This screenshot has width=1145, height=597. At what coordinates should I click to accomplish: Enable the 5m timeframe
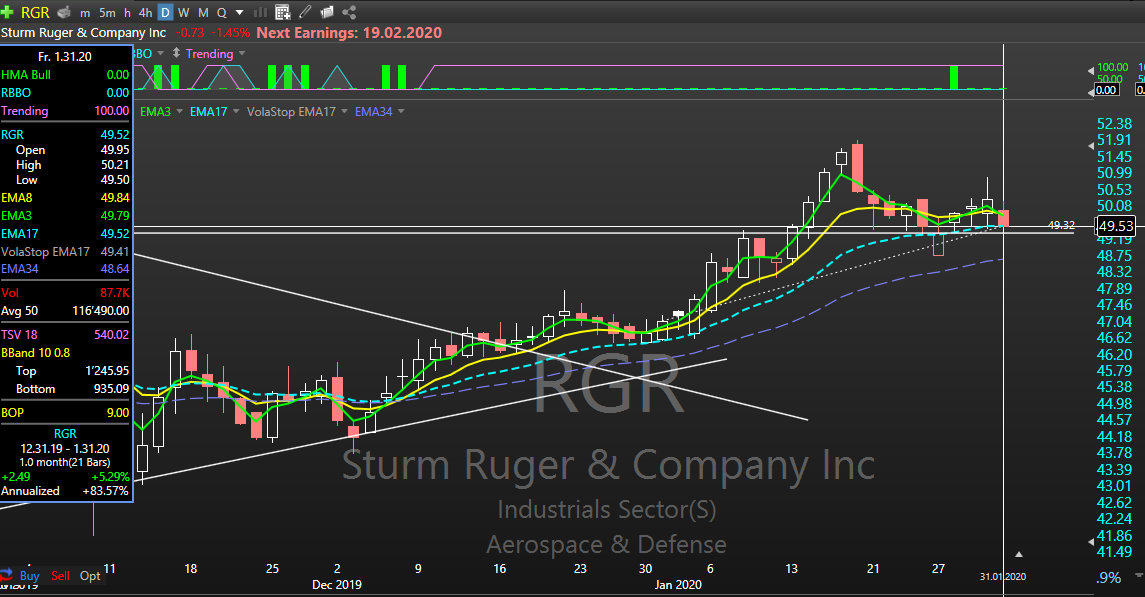coord(107,12)
